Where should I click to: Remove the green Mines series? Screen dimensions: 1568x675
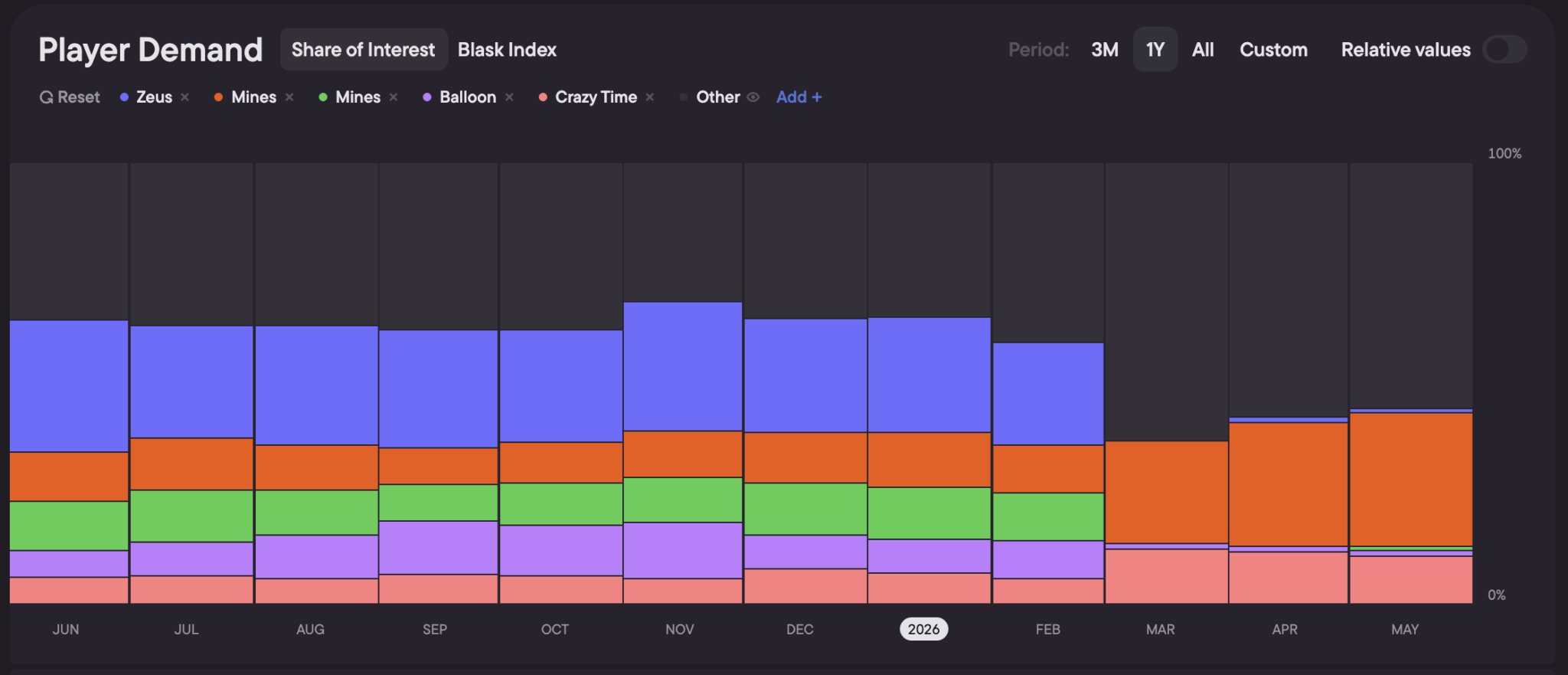tap(394, 97)
